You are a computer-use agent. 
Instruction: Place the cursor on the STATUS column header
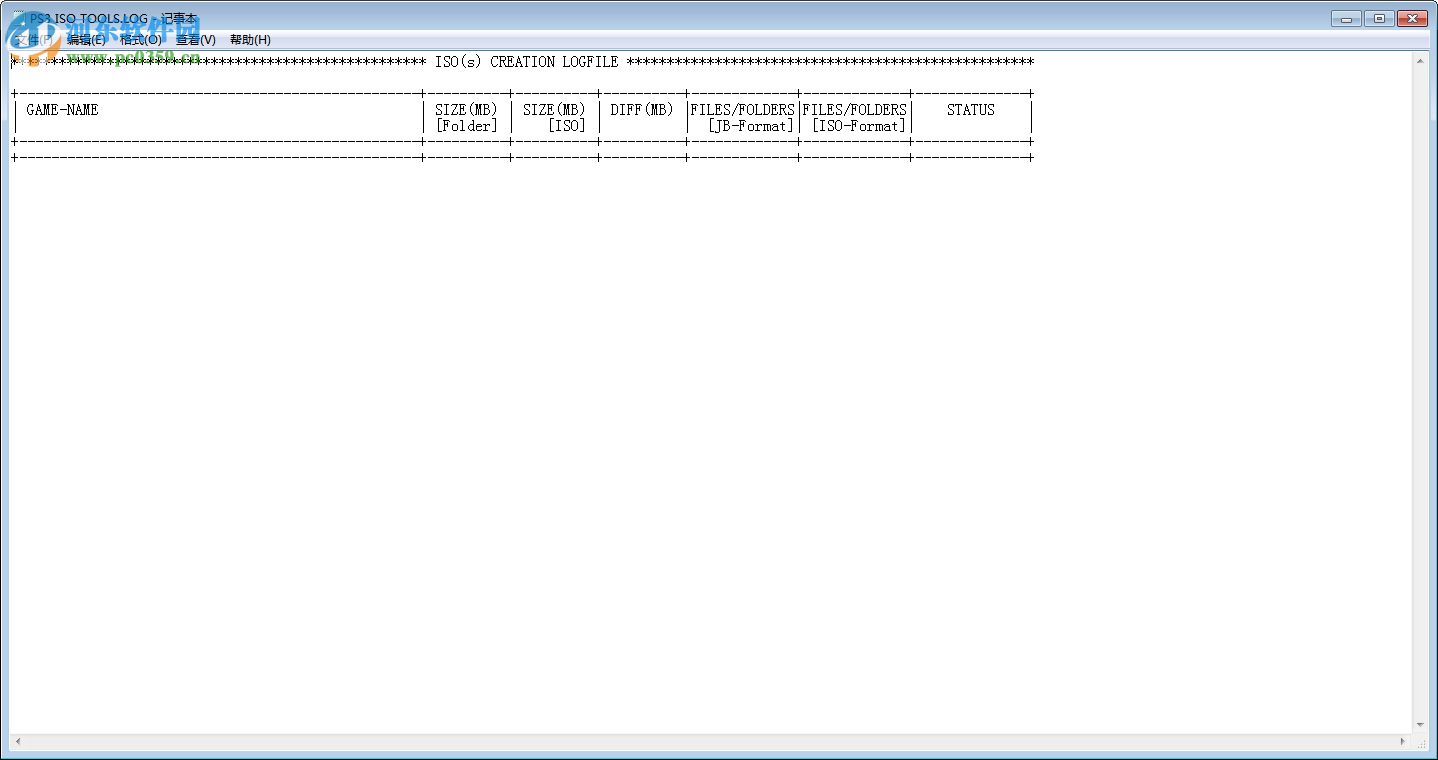click(x=970, y=110)
